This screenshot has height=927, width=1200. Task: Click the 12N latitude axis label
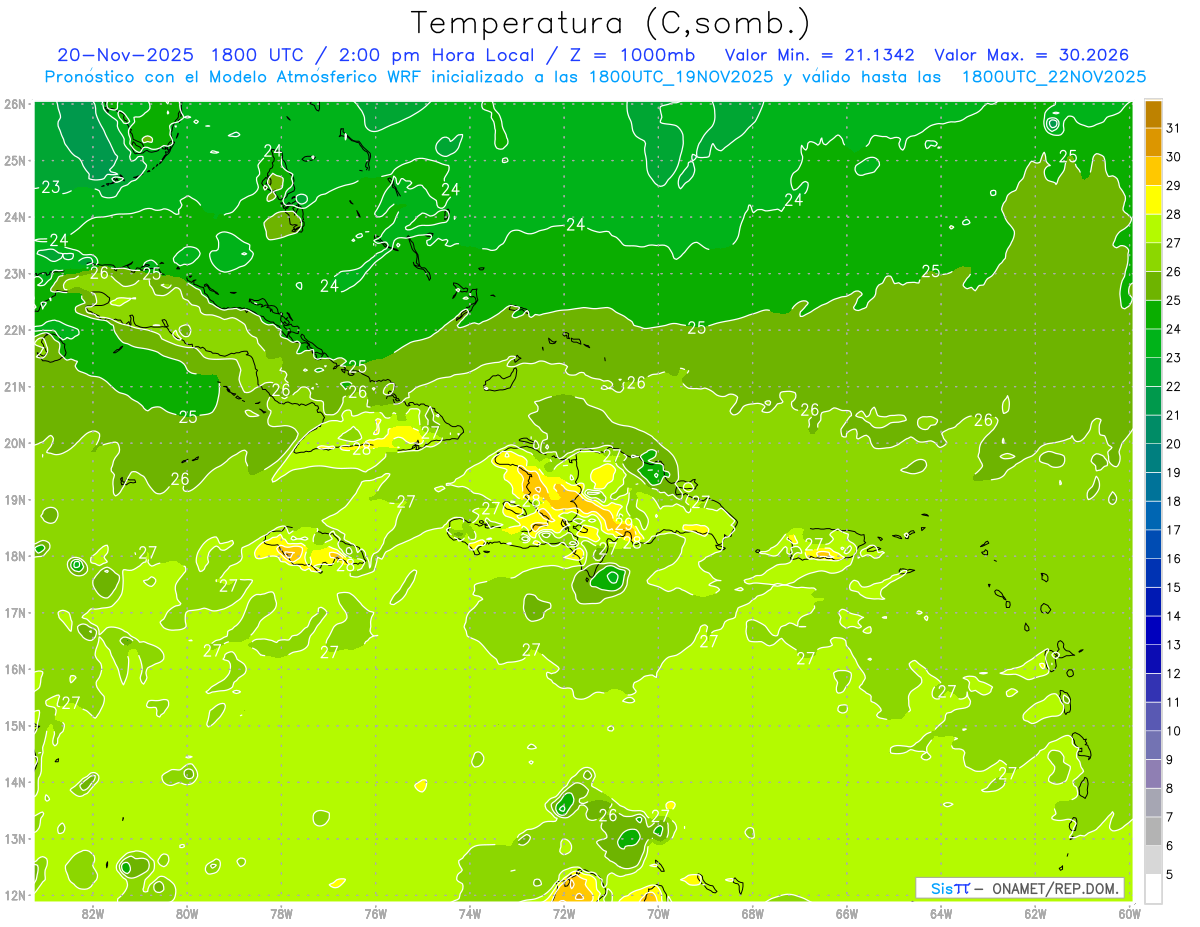[15, 895]
